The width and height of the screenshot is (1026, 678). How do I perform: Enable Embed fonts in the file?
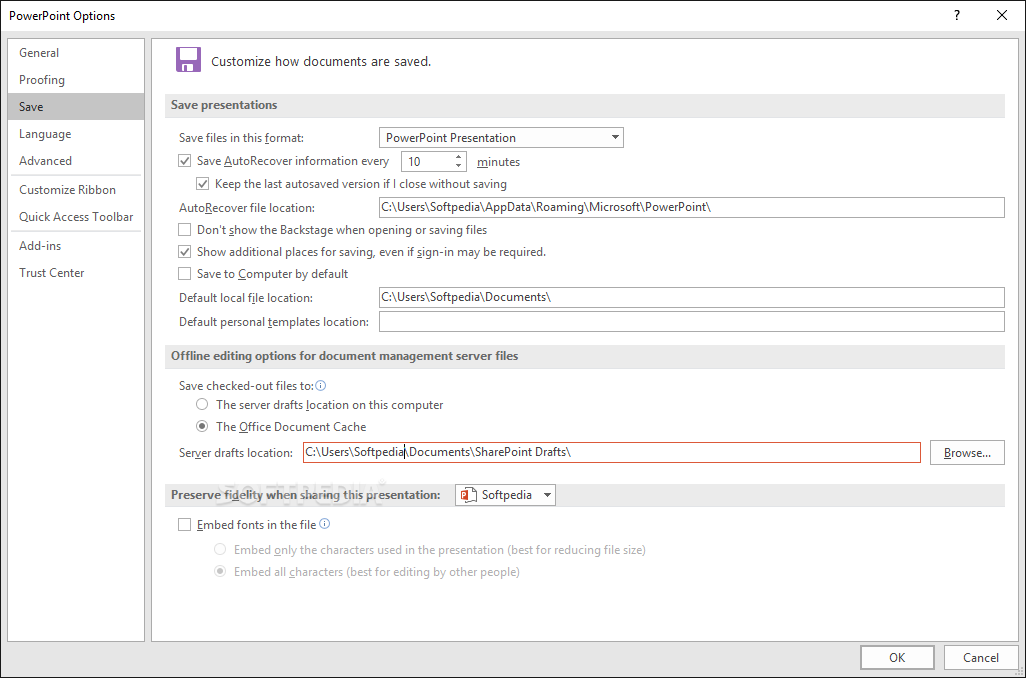click(185, 524)
